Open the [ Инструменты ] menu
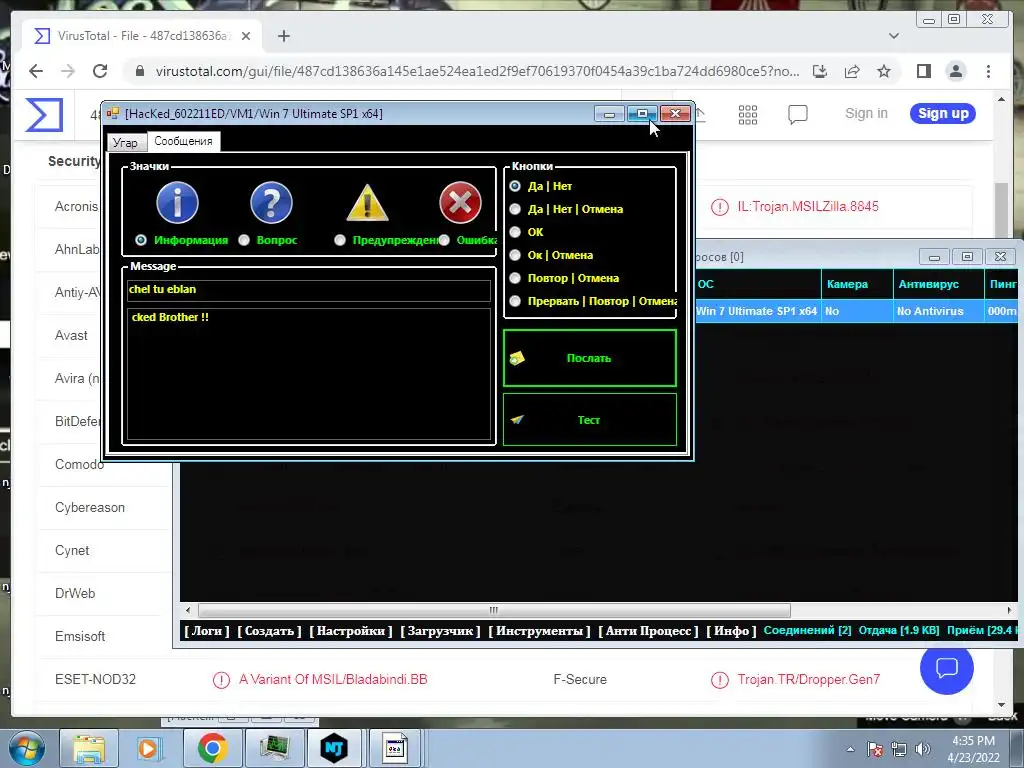The height and width of the screenshot is (768, 1024). 539,631
